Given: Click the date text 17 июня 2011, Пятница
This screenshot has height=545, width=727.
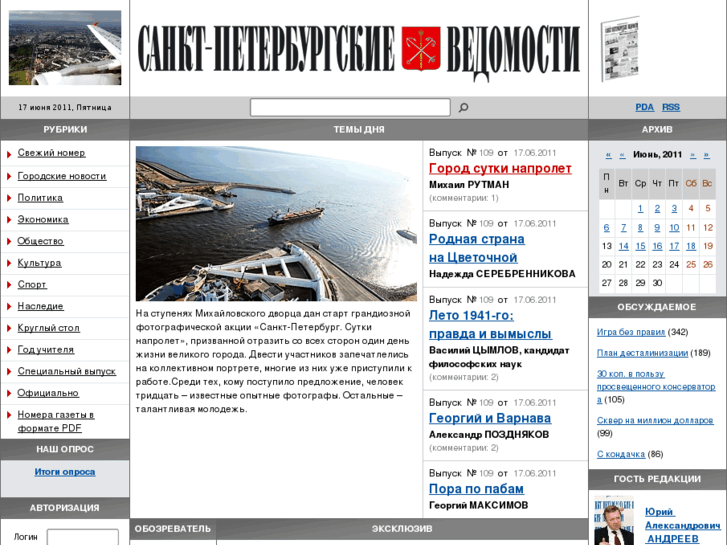Looking at the screenshot, I should 65,108.
